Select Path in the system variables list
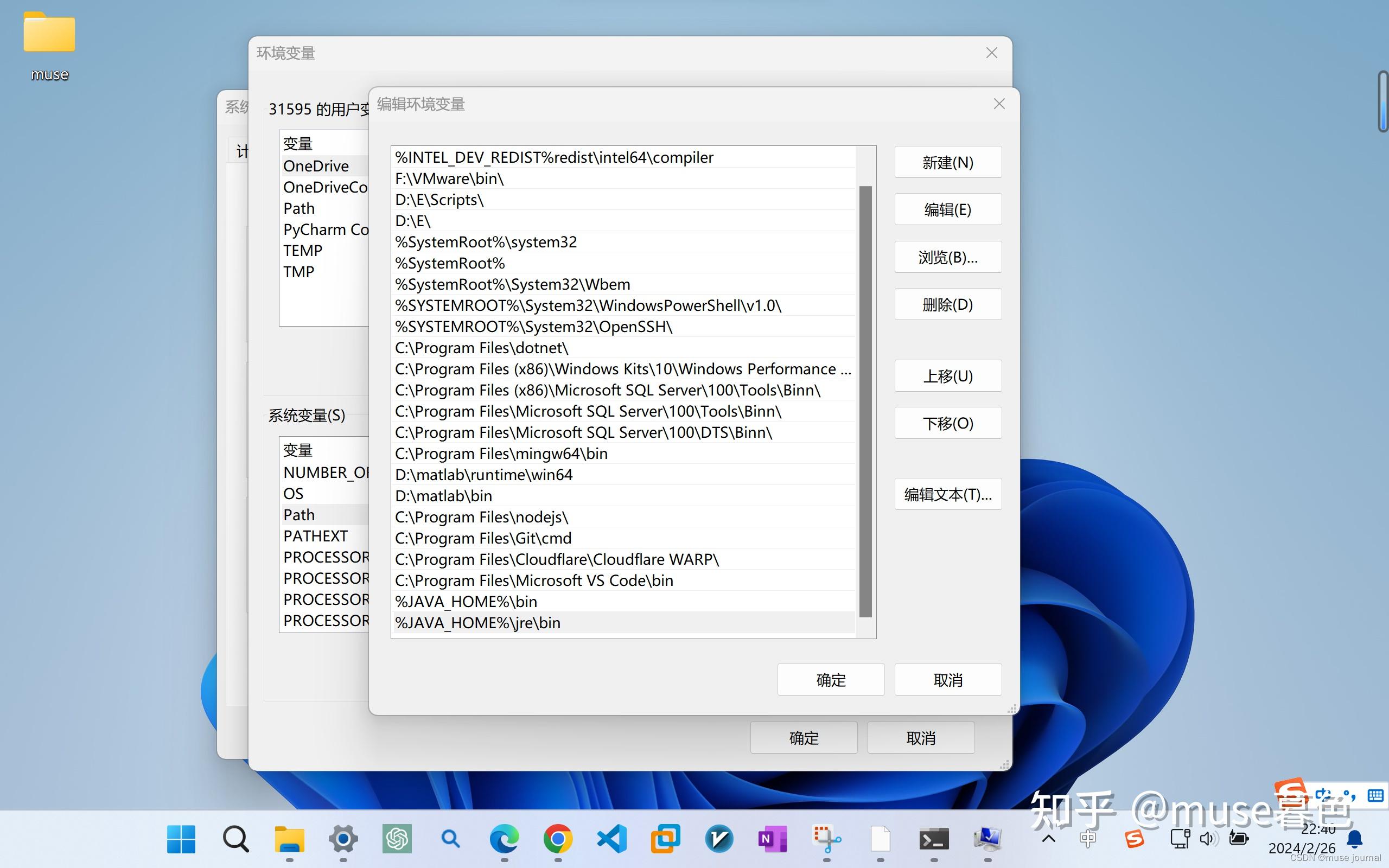1389x868 pixels. [x=298, y=514]
